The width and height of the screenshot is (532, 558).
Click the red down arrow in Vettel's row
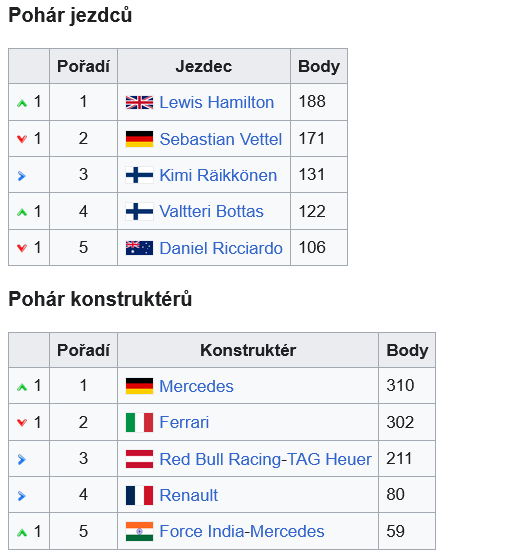click(x=22, y=139)
